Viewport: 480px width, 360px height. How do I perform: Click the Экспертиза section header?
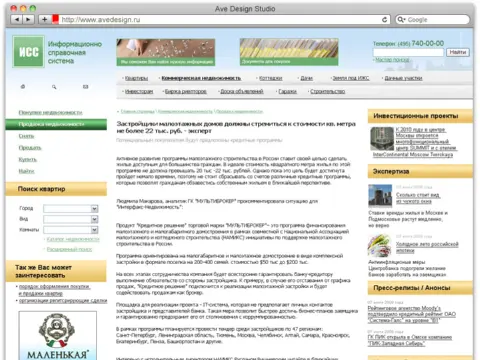pos(420,171)
